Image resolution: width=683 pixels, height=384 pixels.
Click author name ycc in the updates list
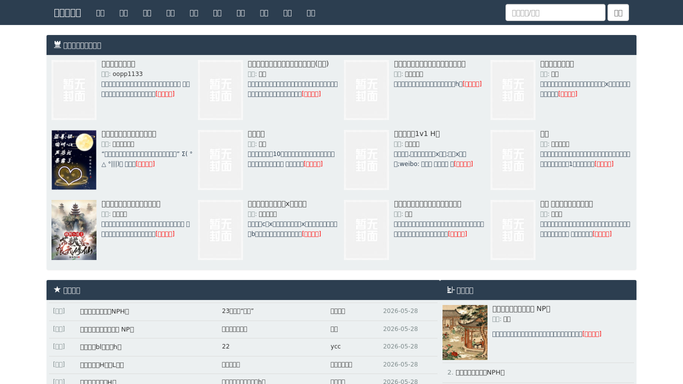point(335,347)
